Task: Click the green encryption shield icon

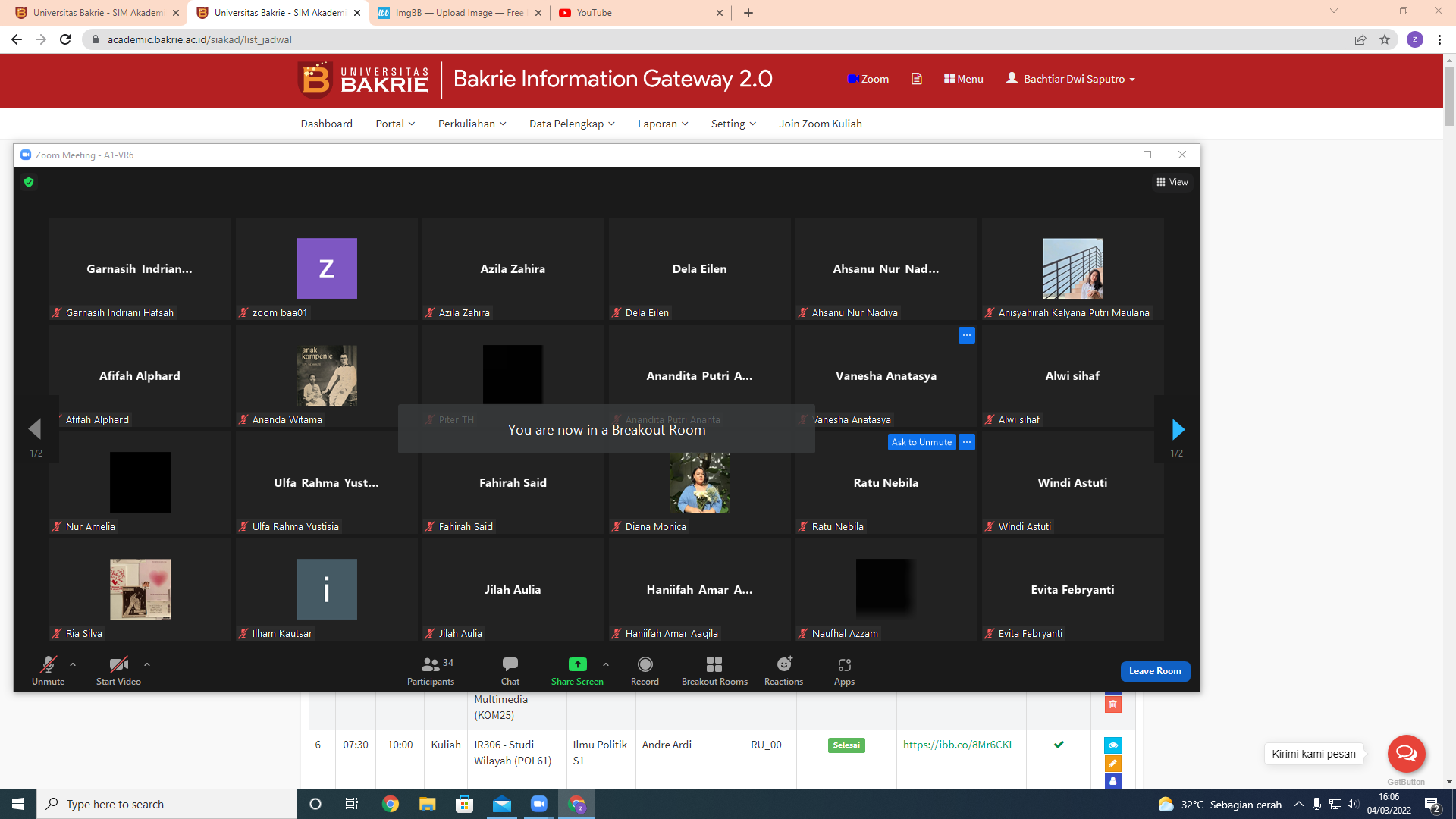Action: [29, 182]
